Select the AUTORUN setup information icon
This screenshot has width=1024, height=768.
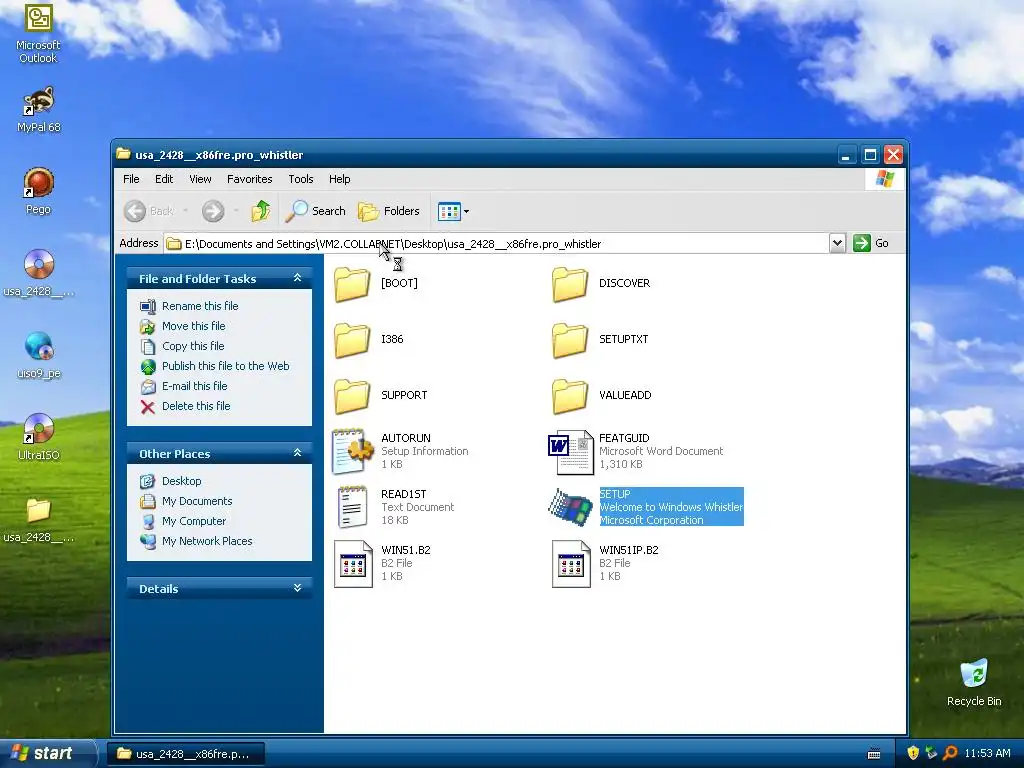tap(352, 451)
